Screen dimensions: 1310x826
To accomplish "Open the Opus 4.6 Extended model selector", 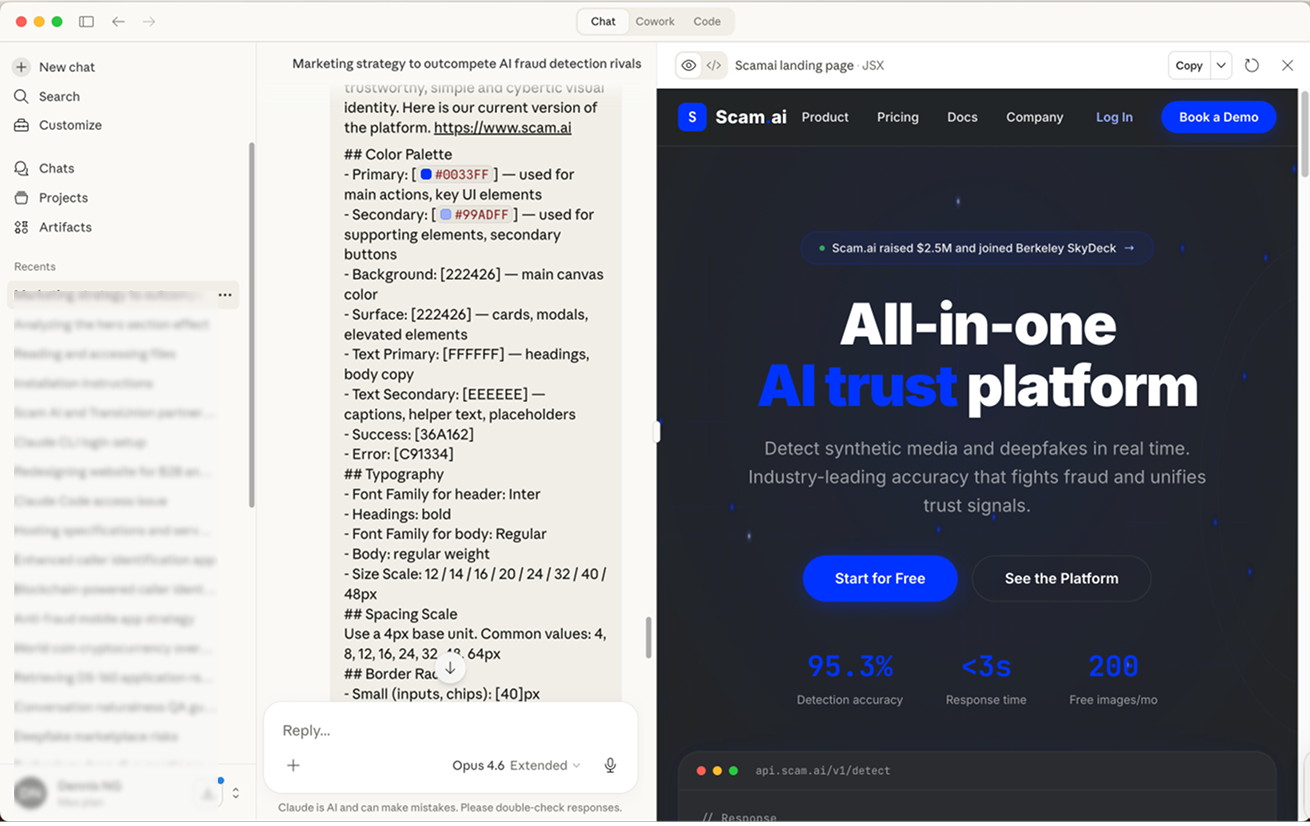I will tap(516, 765).
